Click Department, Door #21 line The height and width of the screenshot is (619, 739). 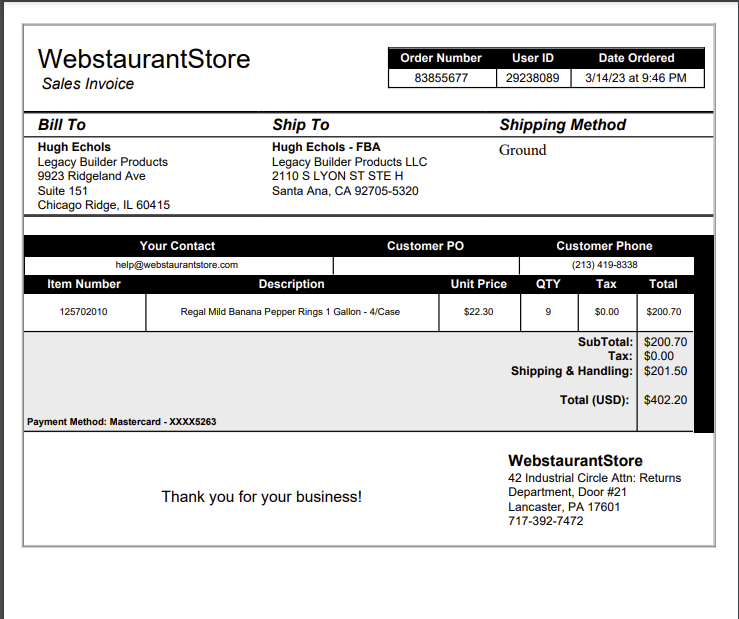(x=567, y=492)
